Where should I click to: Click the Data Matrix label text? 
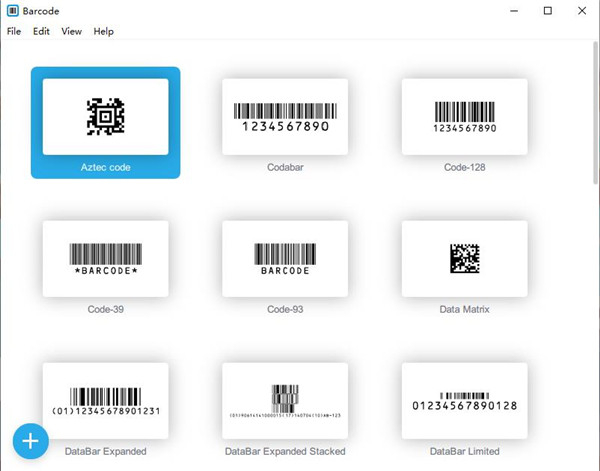465,309
